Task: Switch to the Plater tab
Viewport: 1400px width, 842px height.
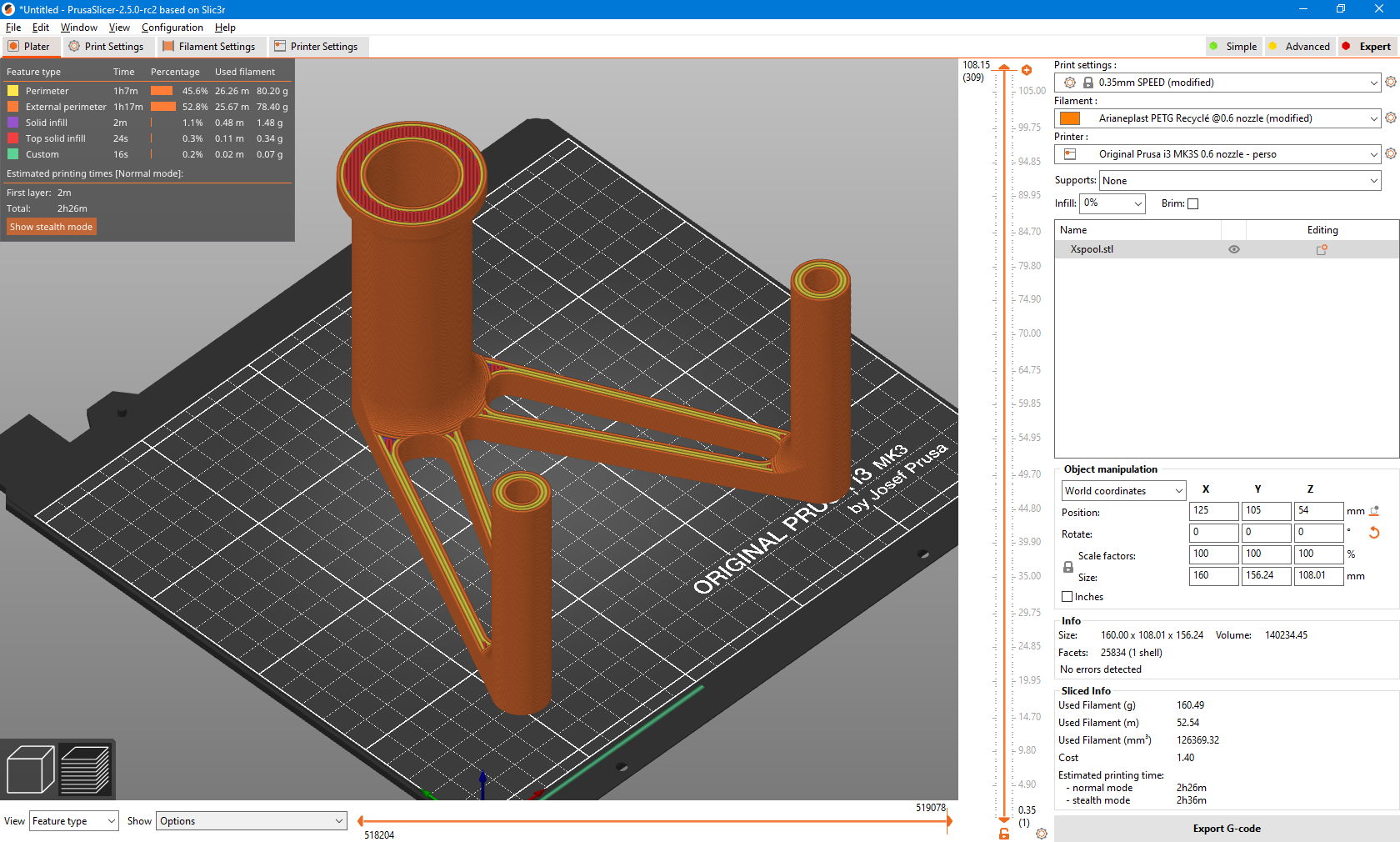Action: coord(30,47)
